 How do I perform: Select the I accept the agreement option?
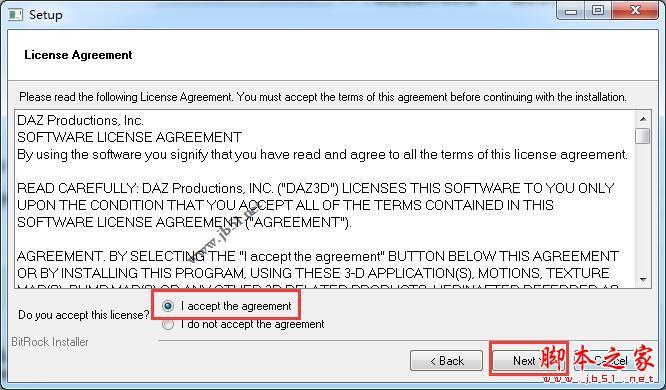pos(168,306)
